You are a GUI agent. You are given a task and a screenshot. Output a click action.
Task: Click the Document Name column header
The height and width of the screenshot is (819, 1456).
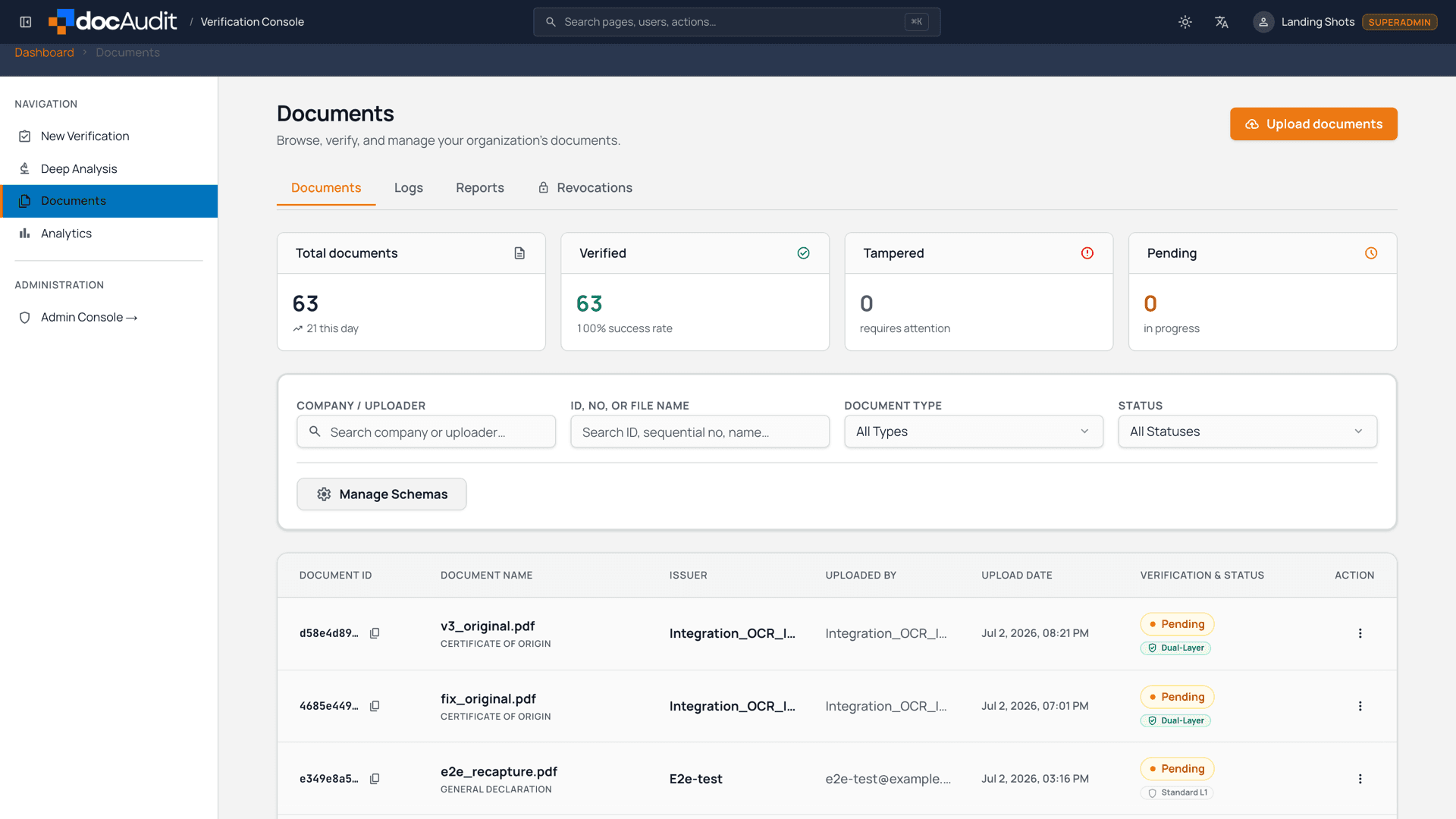pos(487,576)
